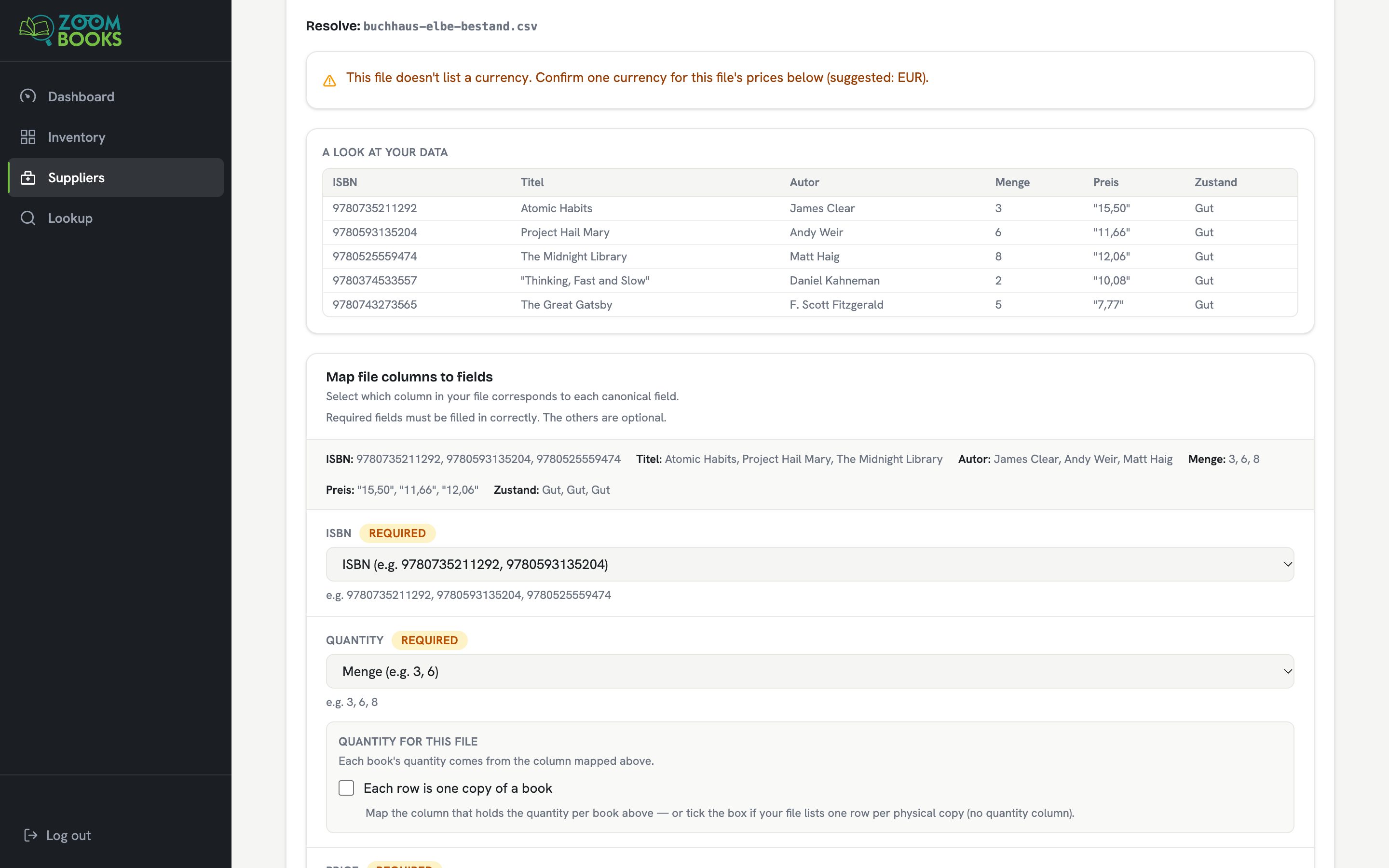This screenshot has width=1389, height=868.
Task: Click the Dashboard gauge icon
Action: coord(27,96)
